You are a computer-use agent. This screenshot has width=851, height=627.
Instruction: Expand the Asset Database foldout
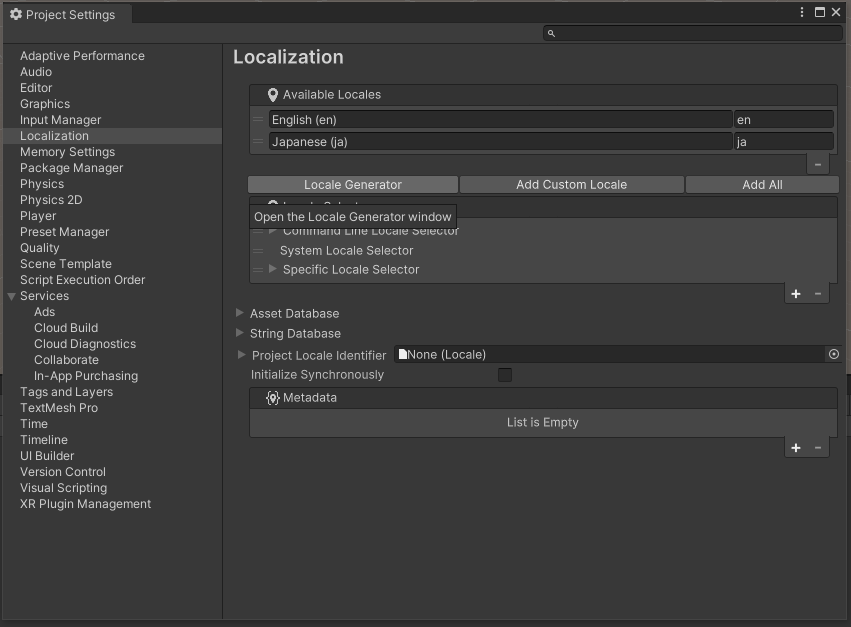point(240,313)
